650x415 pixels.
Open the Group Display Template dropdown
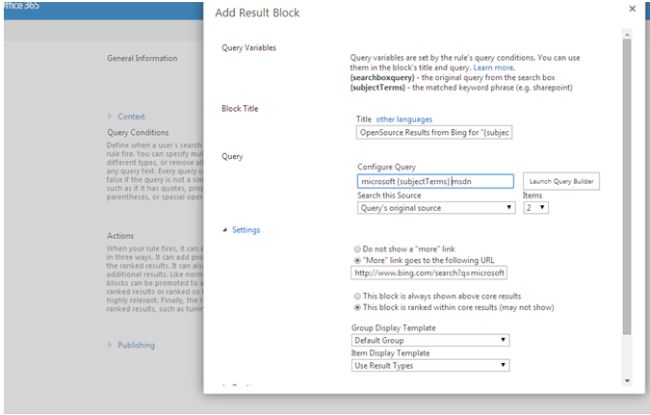[x=432, y=340]
